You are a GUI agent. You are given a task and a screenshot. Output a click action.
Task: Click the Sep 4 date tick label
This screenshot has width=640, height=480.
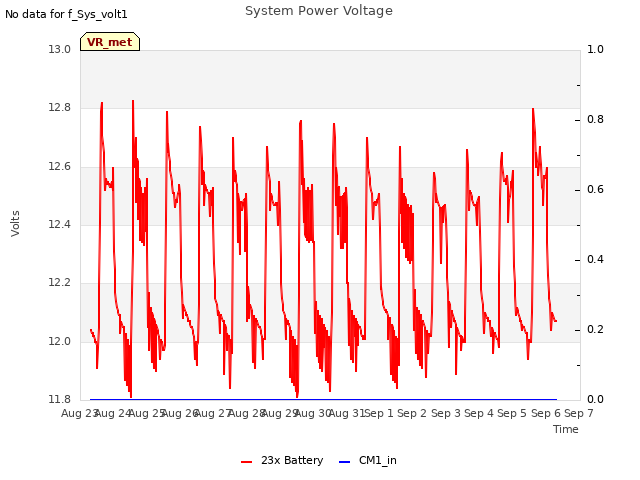pyautogui.click(x=479, y=413)
